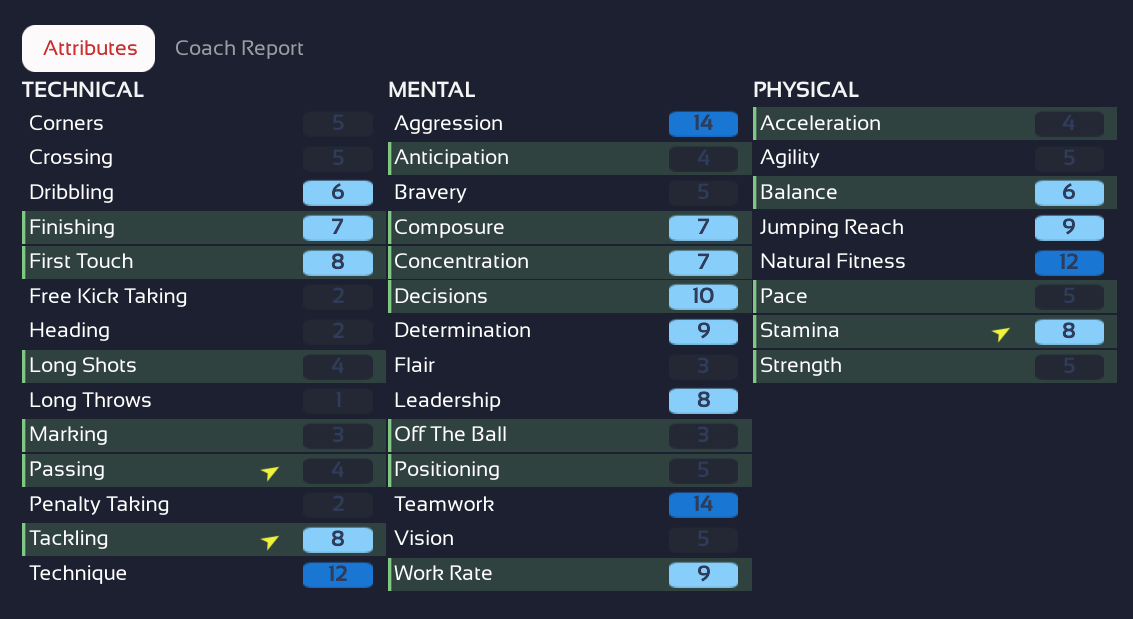Click the yellow arrow next to Stamina

1000,333
